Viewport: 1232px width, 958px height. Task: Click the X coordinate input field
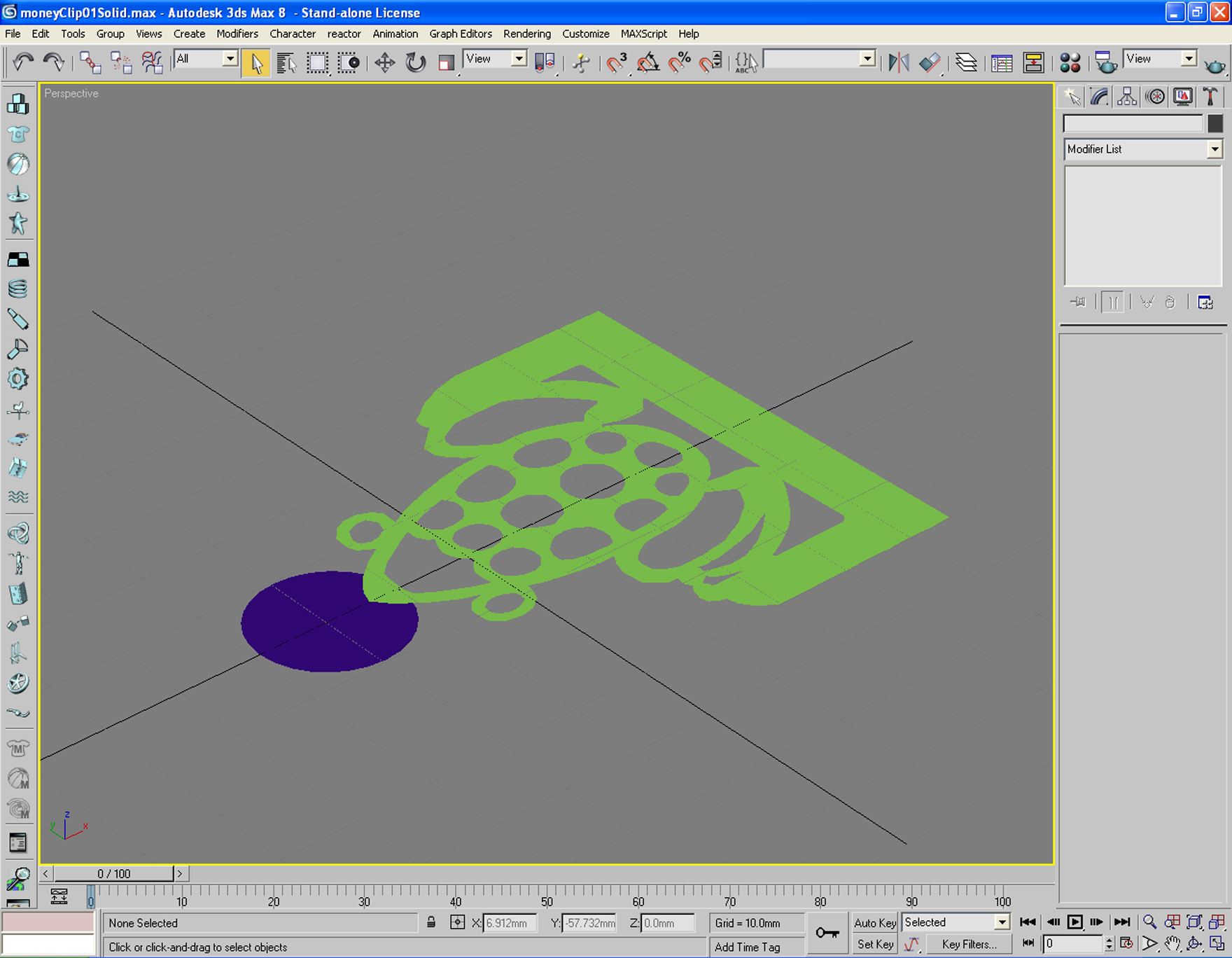[510, 923]
